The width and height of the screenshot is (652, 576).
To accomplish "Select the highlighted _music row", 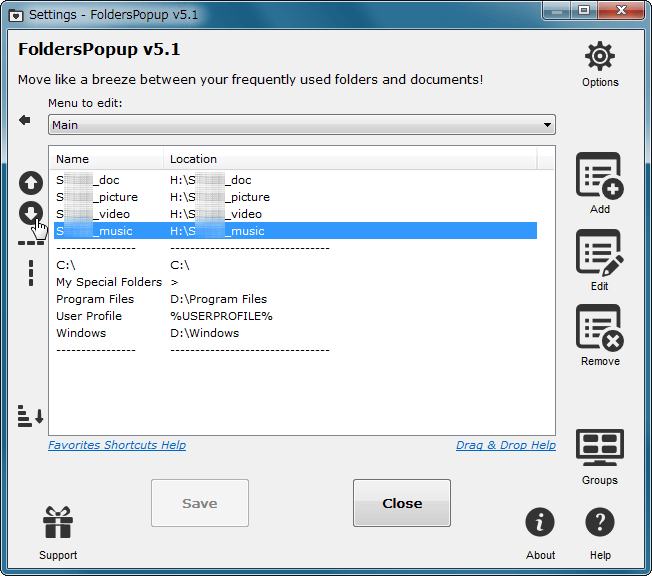I will [295, 231].
